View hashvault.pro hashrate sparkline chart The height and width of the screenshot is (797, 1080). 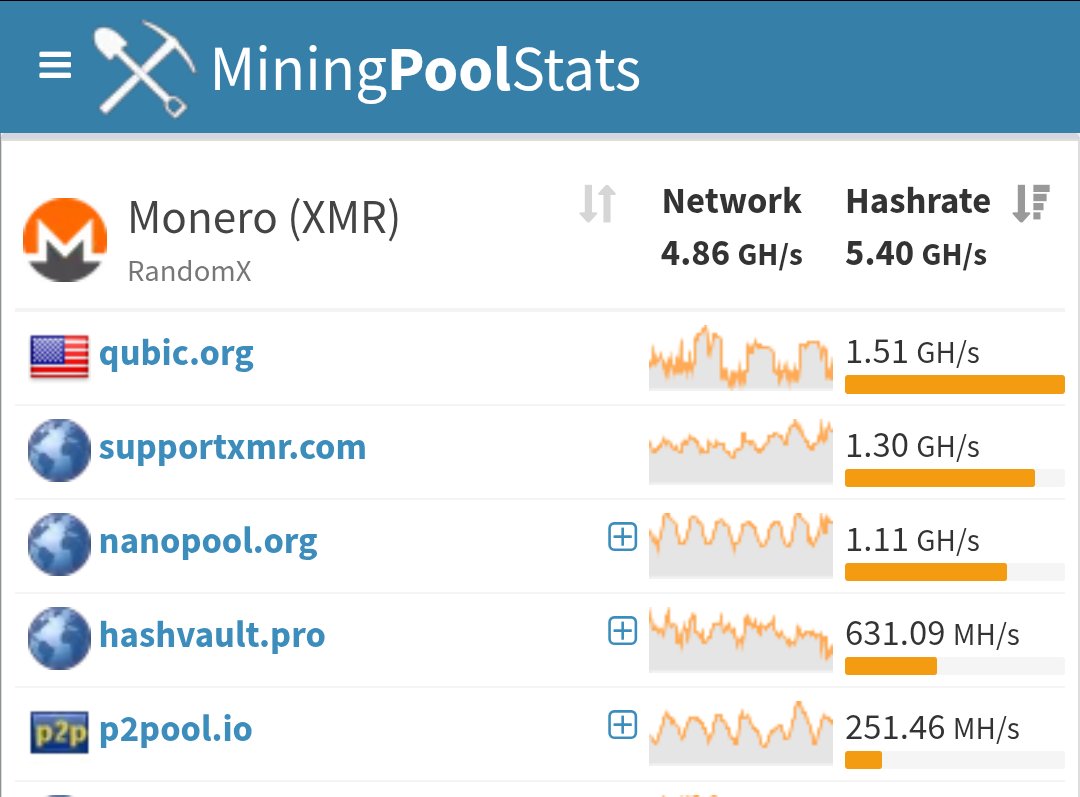tap(741, 639)
